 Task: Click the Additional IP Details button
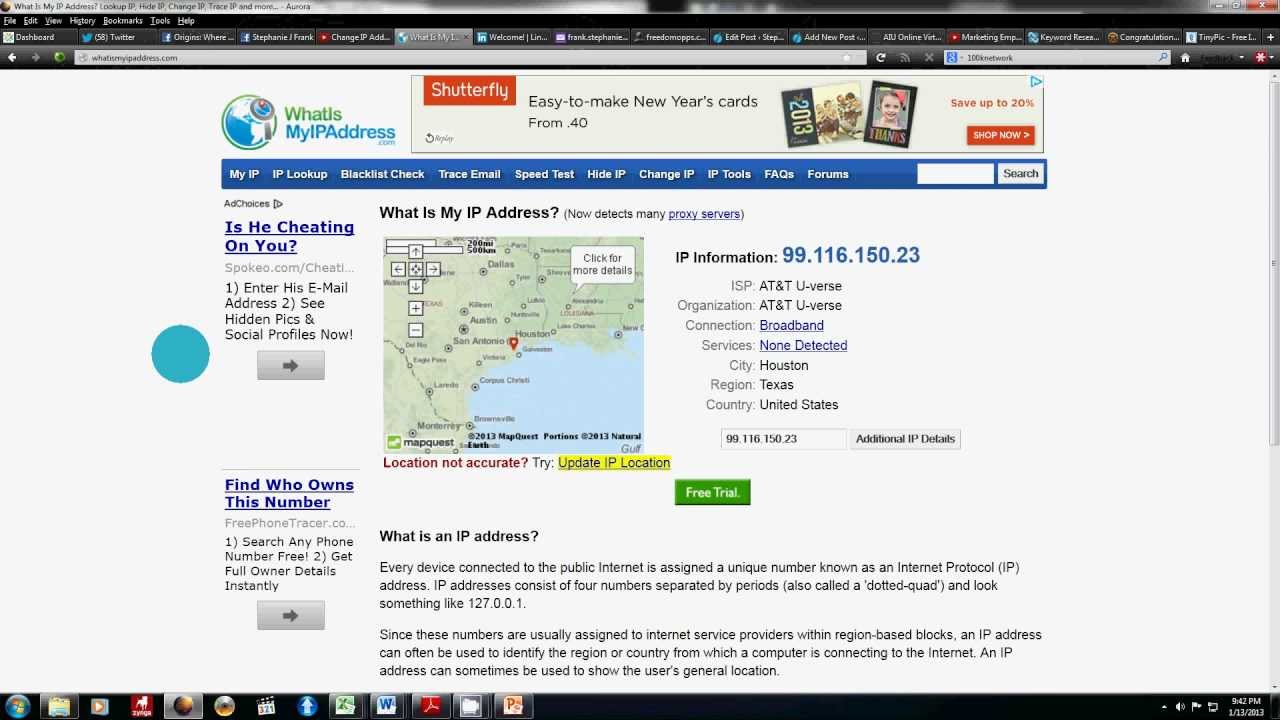click(906, 439)
